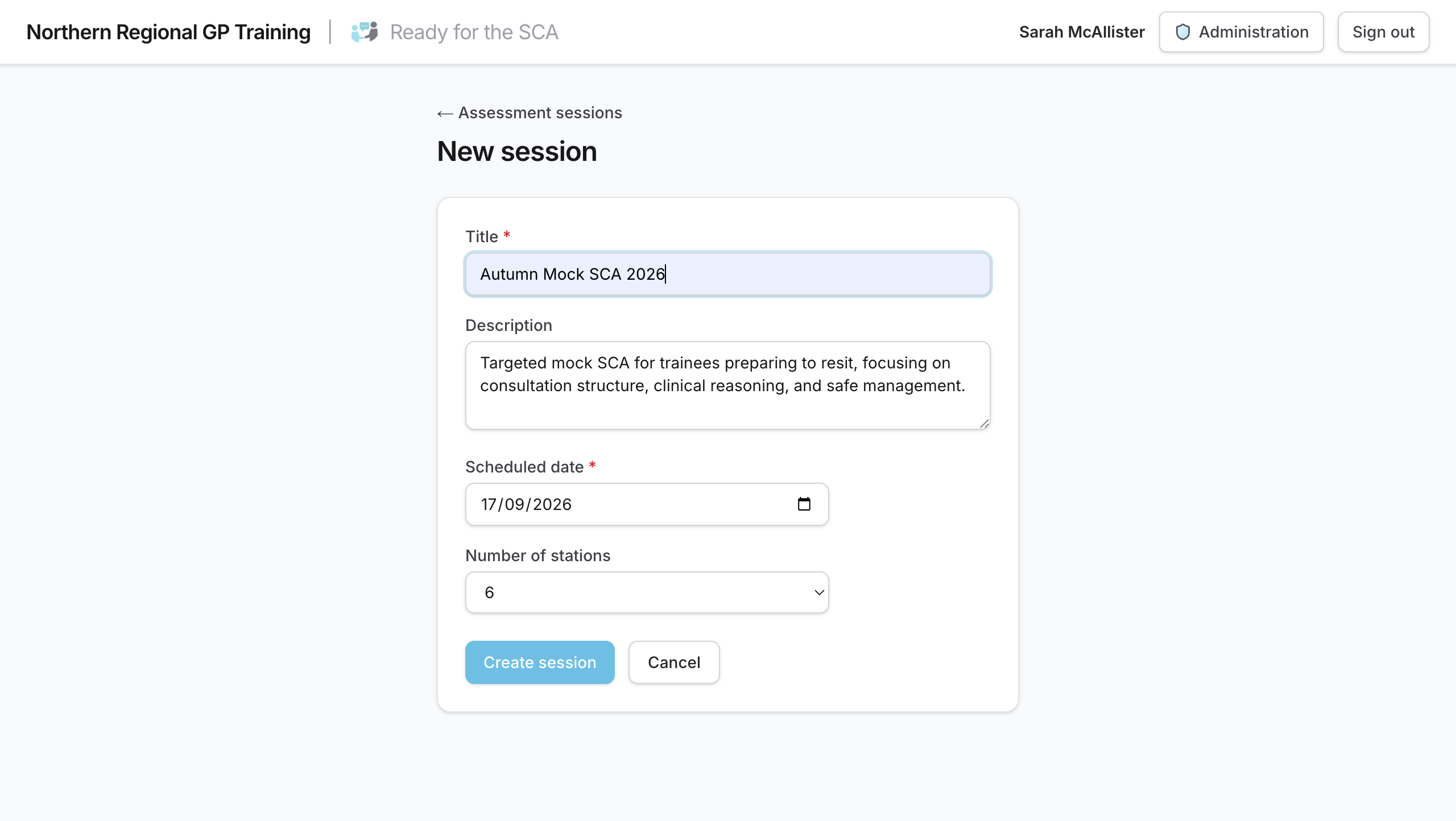Viewport: 1456px width, 821px height.
Task: Click the Description box resize handle
Action: [x=985, y=424]
